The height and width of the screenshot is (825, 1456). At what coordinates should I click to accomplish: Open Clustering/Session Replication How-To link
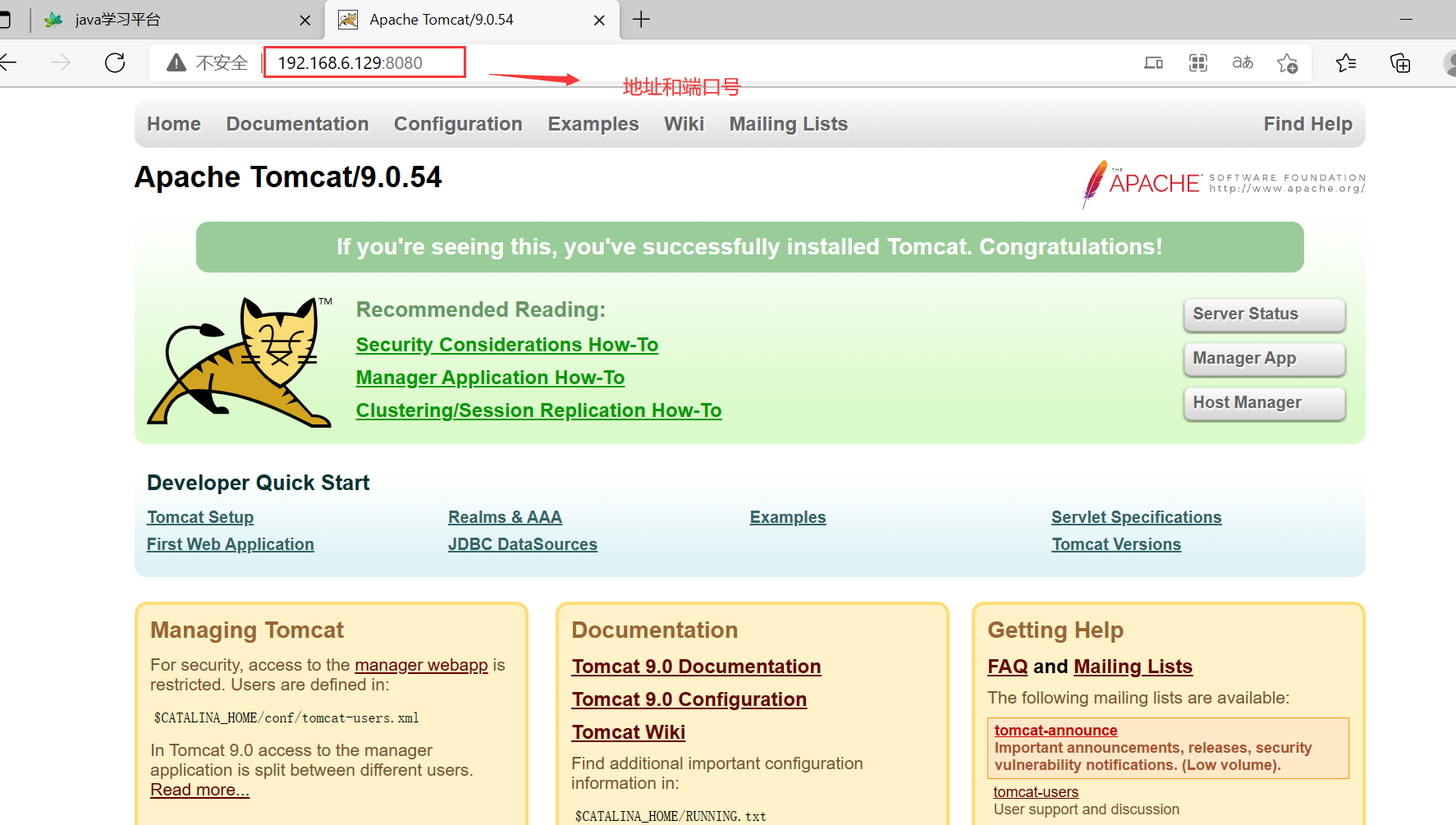[538, 410]
